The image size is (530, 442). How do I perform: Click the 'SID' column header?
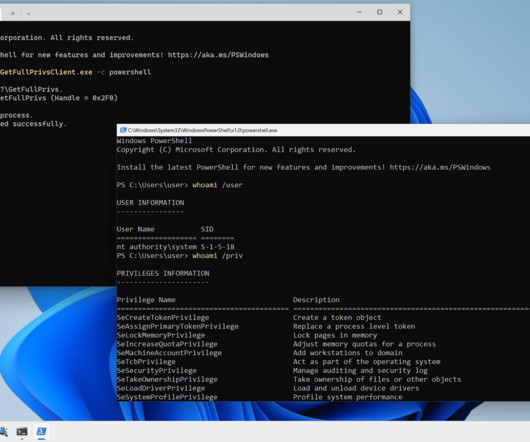pos(207,229)
